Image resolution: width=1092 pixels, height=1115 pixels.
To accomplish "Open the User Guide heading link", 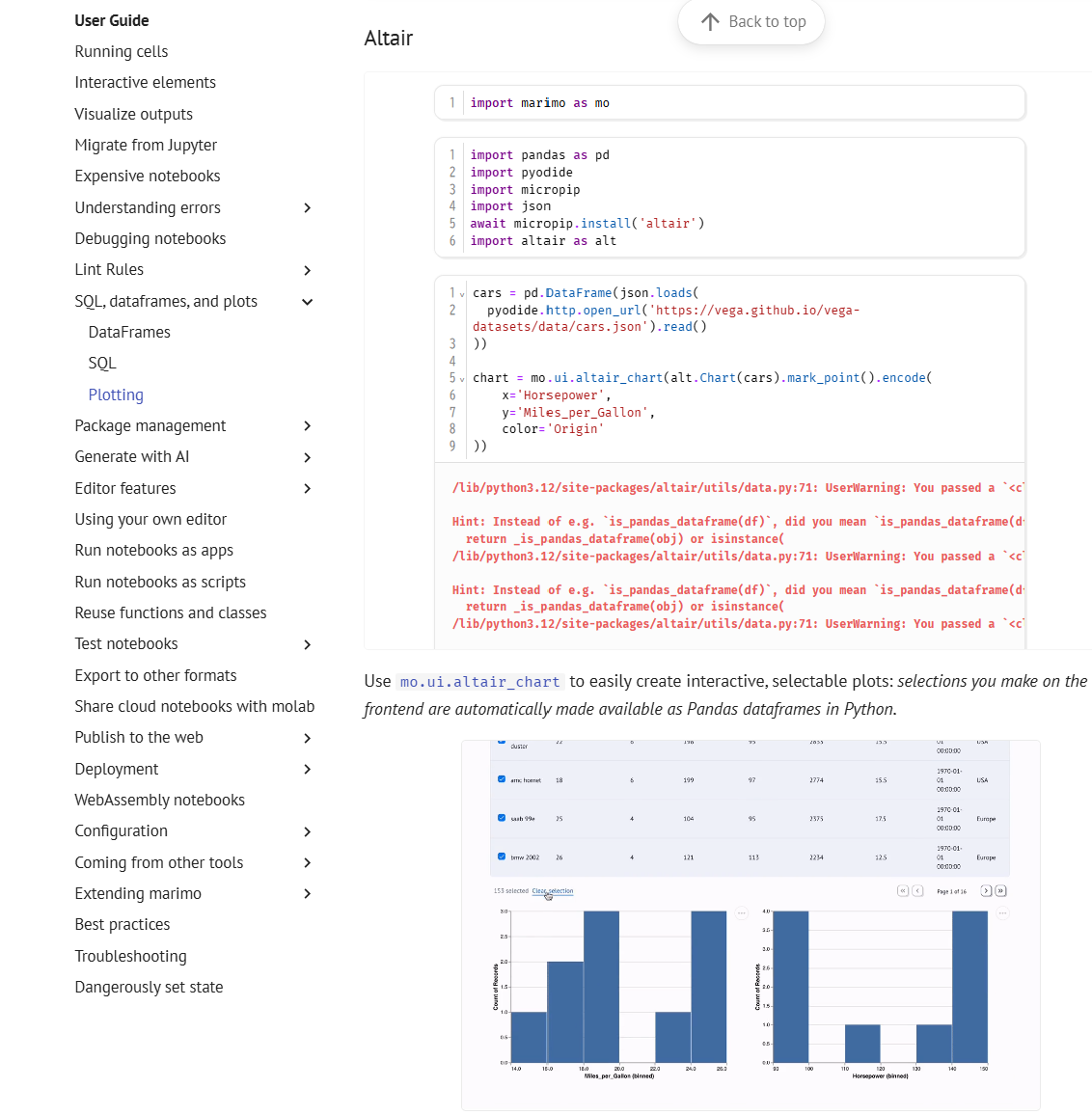I will click(112, 20).
